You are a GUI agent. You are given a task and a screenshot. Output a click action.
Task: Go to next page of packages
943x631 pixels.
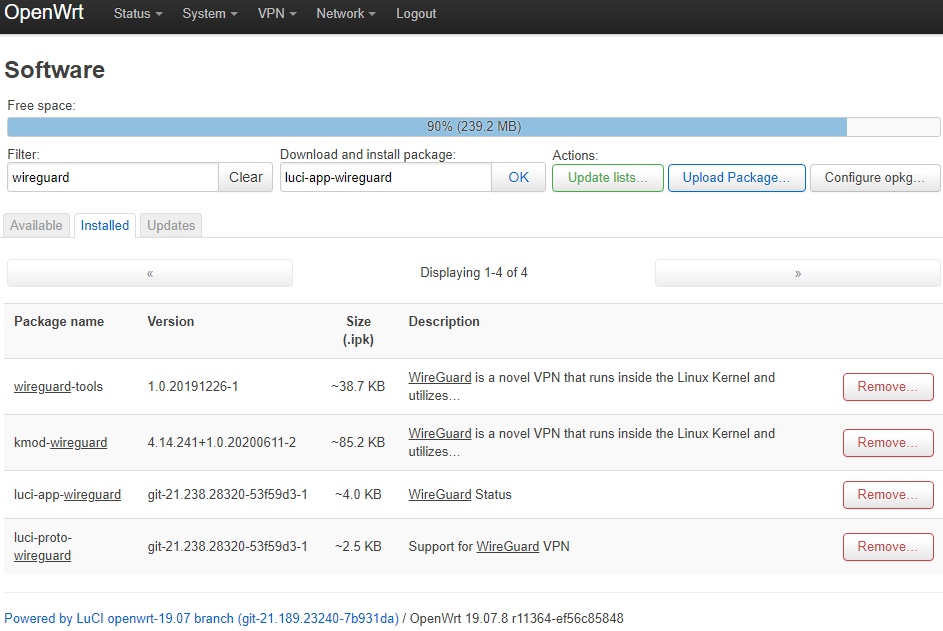pyautogui.click(x=797, y=273)
